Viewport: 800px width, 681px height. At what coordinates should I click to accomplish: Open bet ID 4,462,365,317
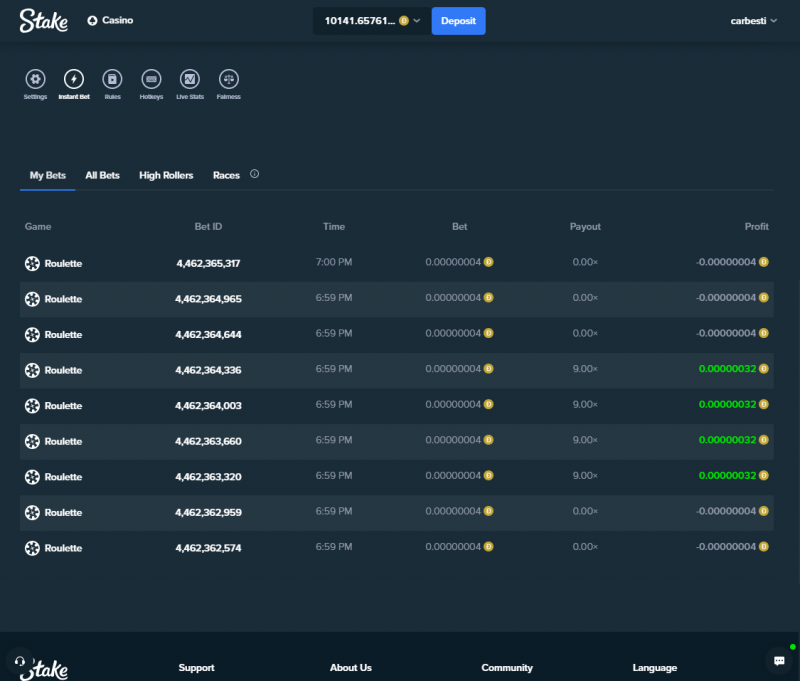[x=208, y=264]
